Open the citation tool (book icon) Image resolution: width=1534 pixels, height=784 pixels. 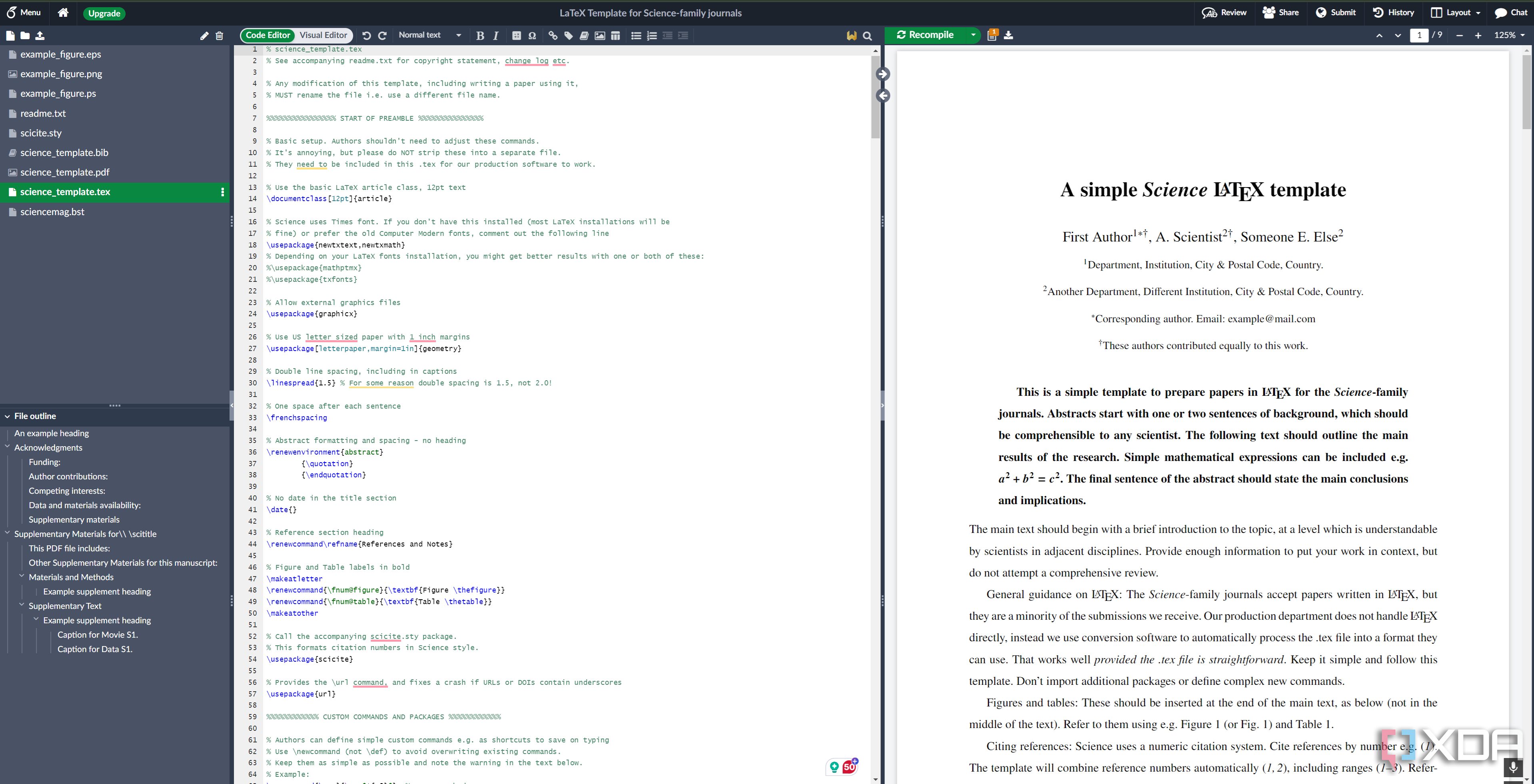click(584, 36)
